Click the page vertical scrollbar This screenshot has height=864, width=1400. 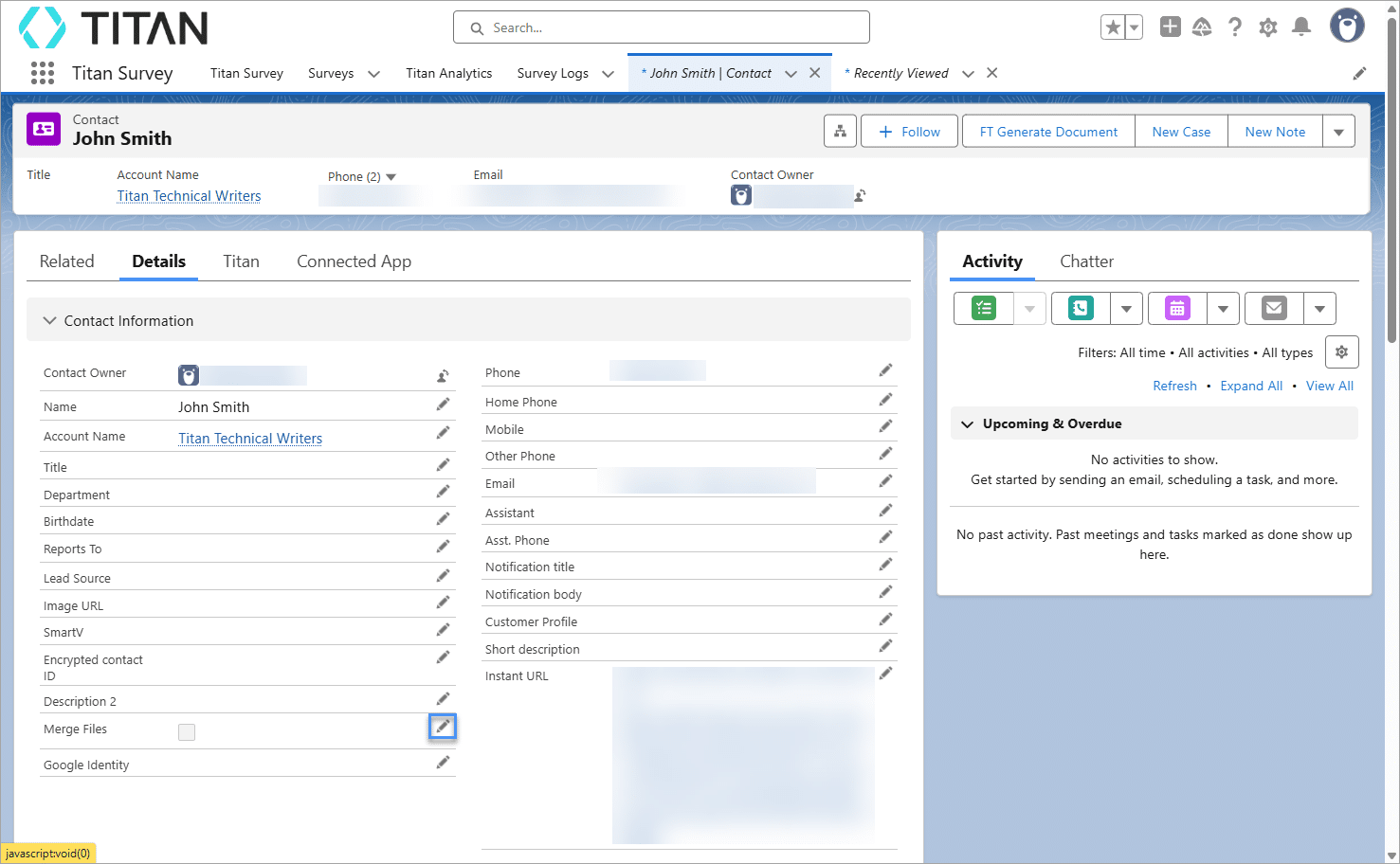coord(1391,181)
